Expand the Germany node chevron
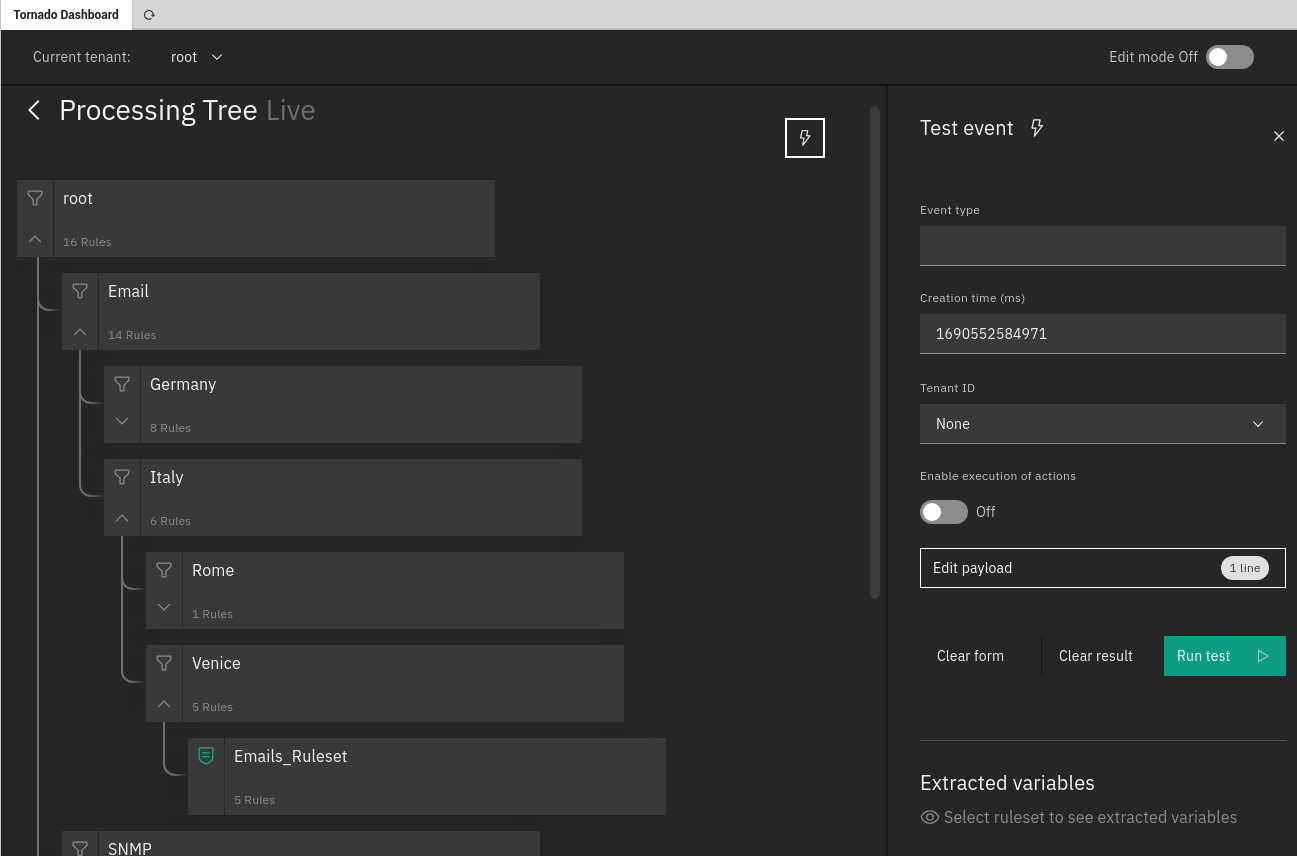Viewport: 1297px width, 856px height. pos(122,421)
